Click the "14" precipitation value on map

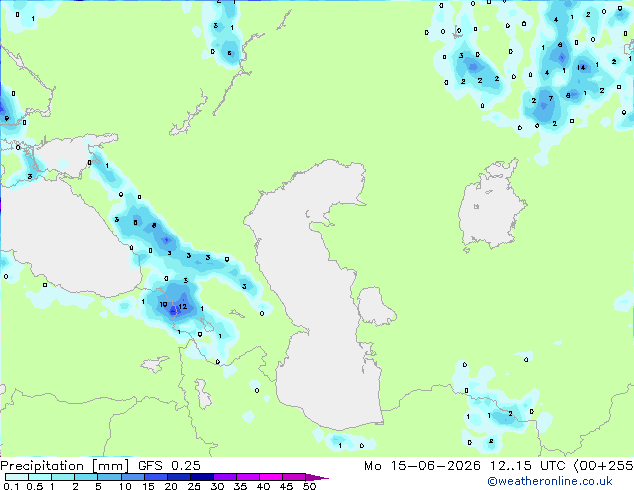click(x=581, y=68)
